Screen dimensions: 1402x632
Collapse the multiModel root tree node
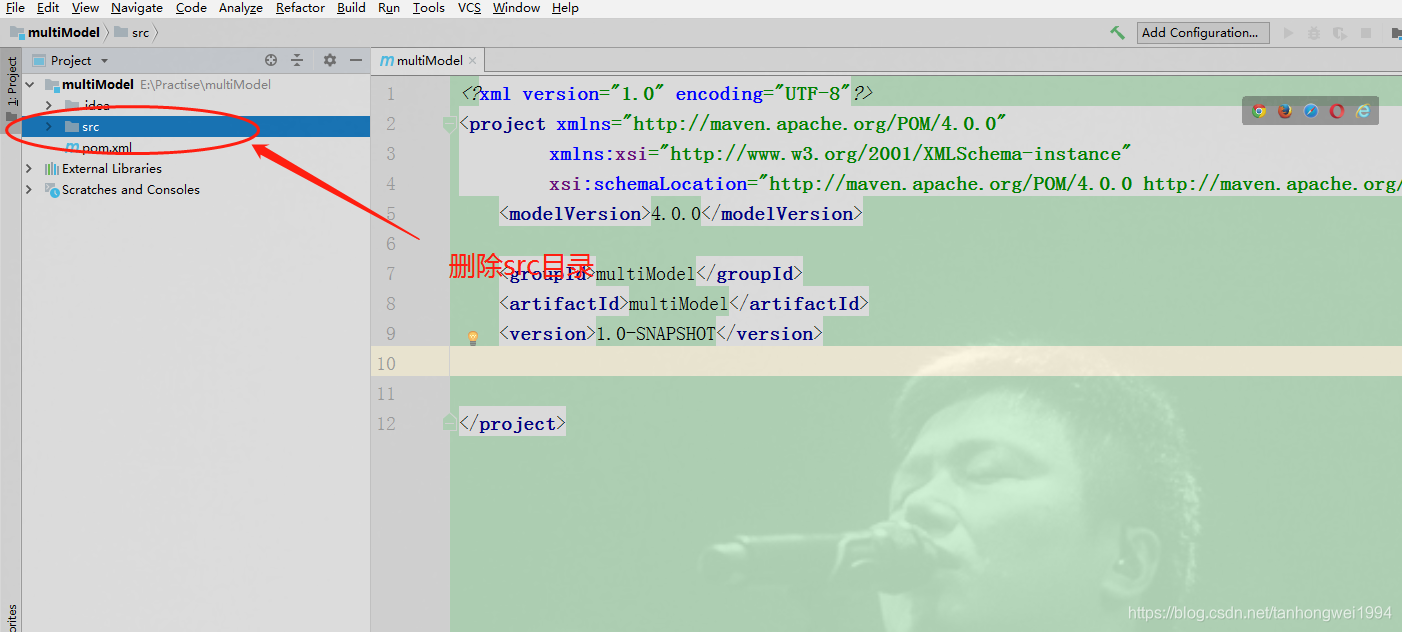coord(30,85)
